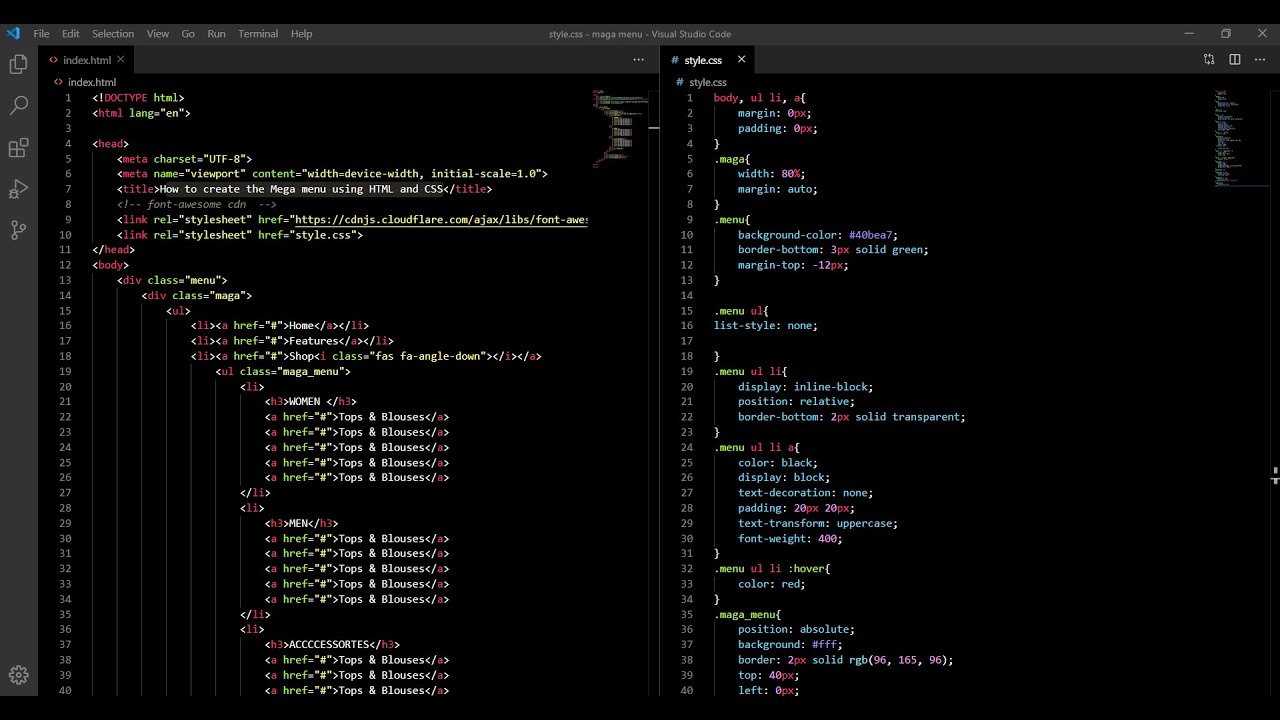Screen dimensions: 1280x720
Task: Open the View menu
Action: click(158, 33)
